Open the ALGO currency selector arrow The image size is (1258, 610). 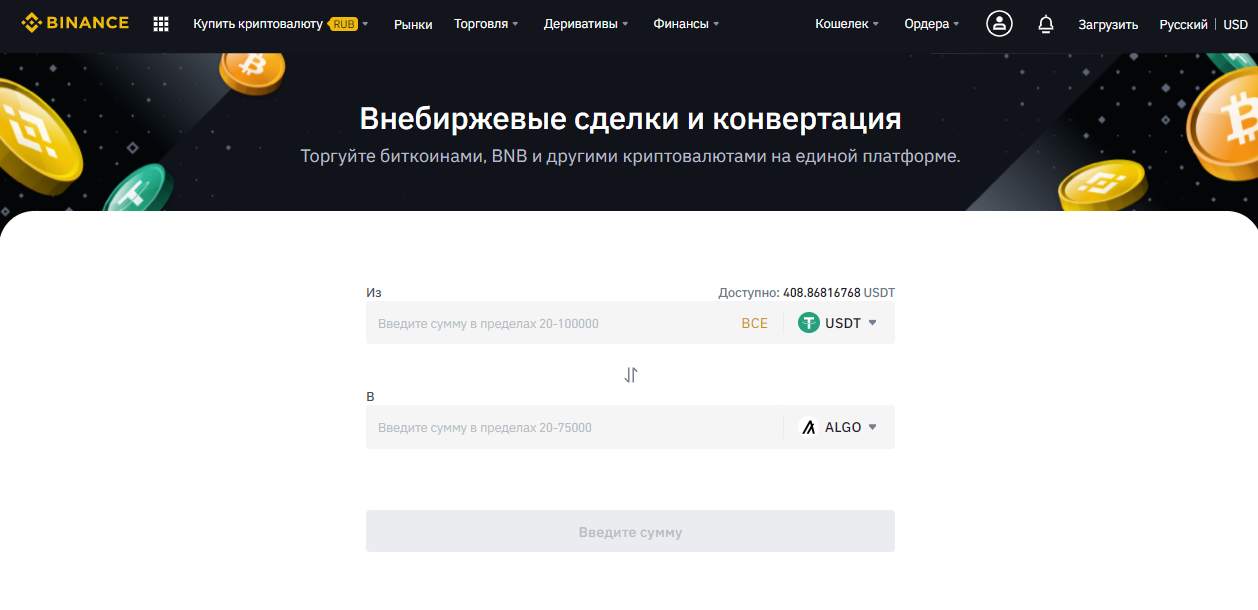pyautogui.click(x=872, y=427)
